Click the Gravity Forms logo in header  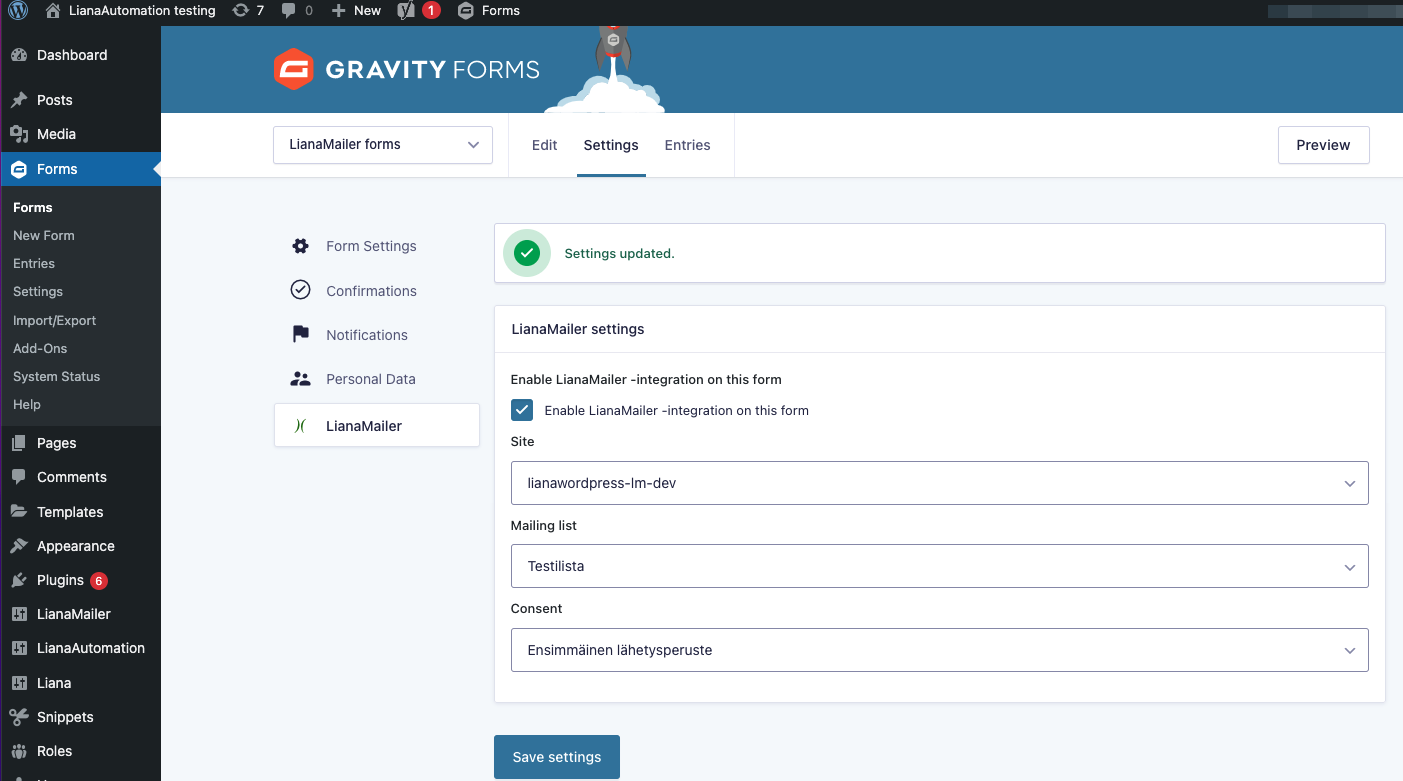pyautogui.click(x=406, y=69)
